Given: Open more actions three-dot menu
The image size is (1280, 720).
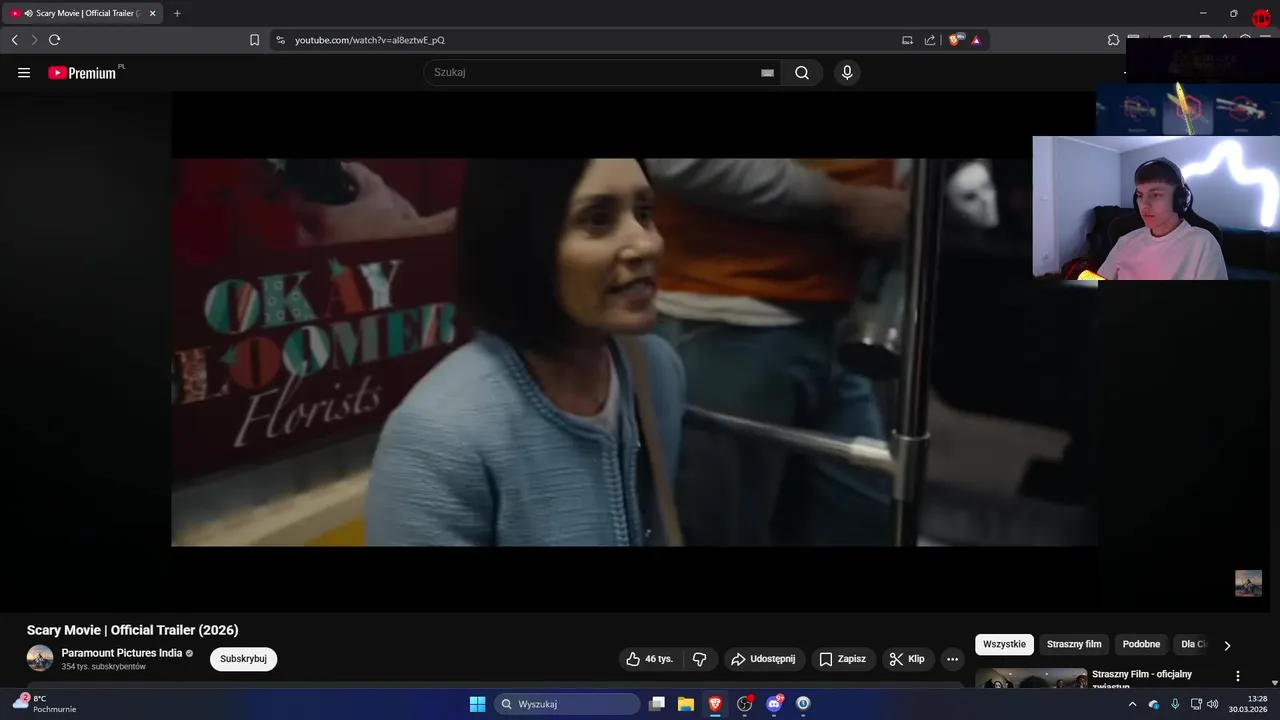Looking at the screenshot, I should [952, 659].
